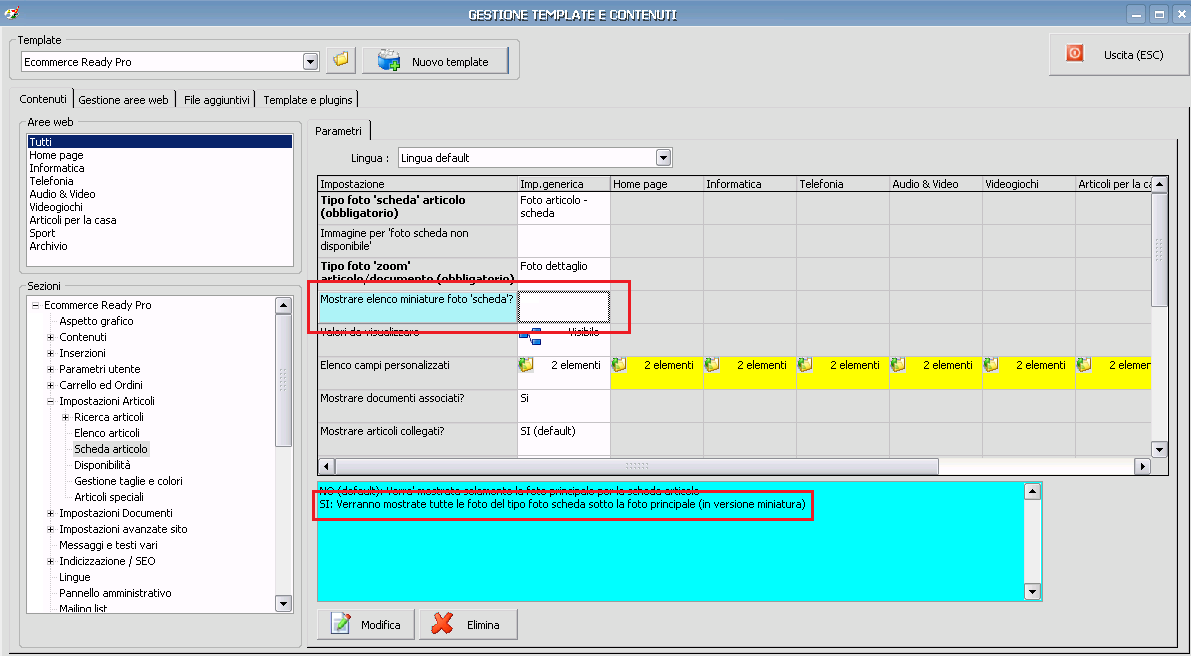Select the Parametri tab
This screenshot has width=1191, height=656.
tap(339, 131)
